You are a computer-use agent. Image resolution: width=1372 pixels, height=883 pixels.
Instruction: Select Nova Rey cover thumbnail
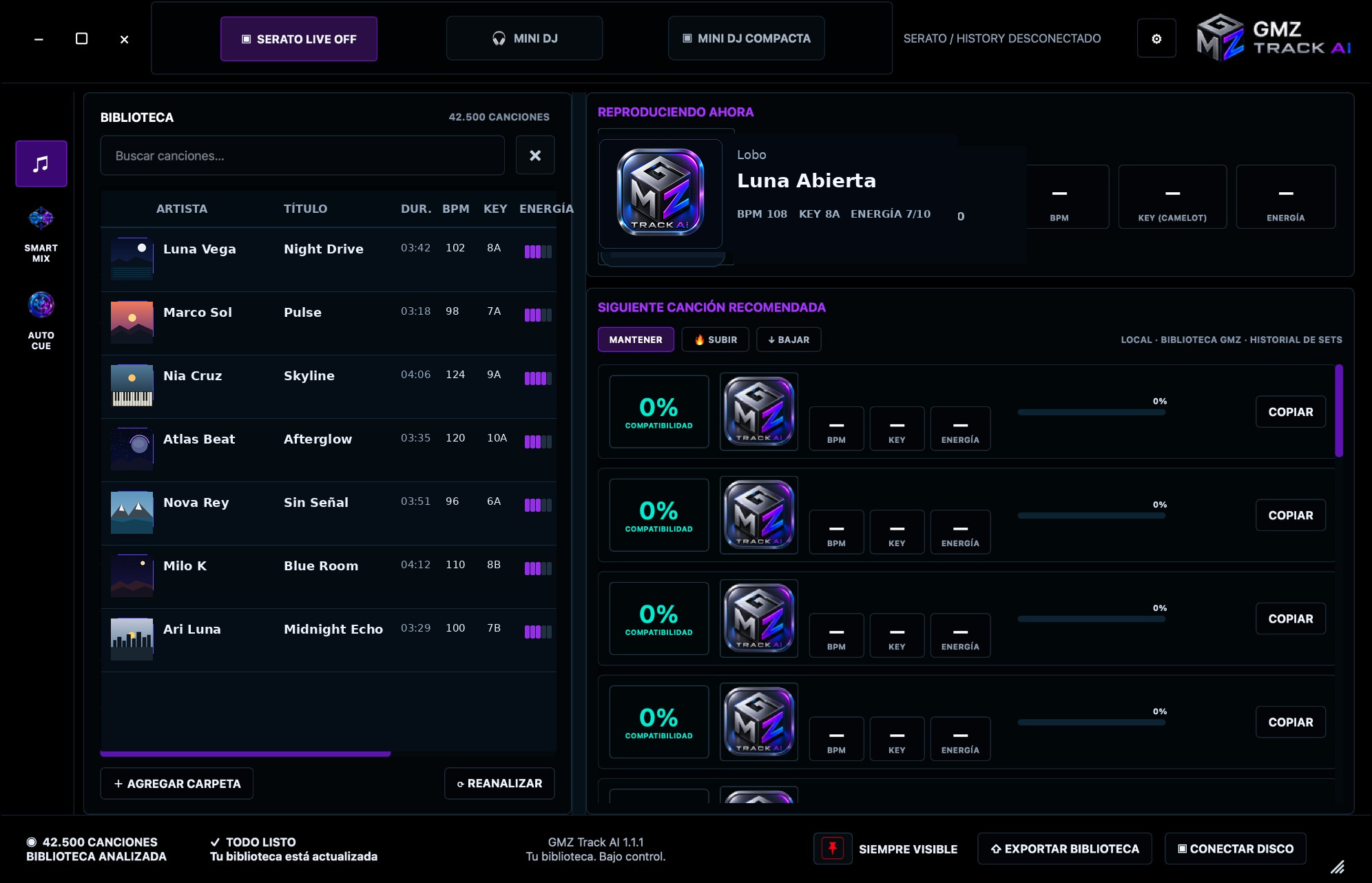(x=132, y=512)
